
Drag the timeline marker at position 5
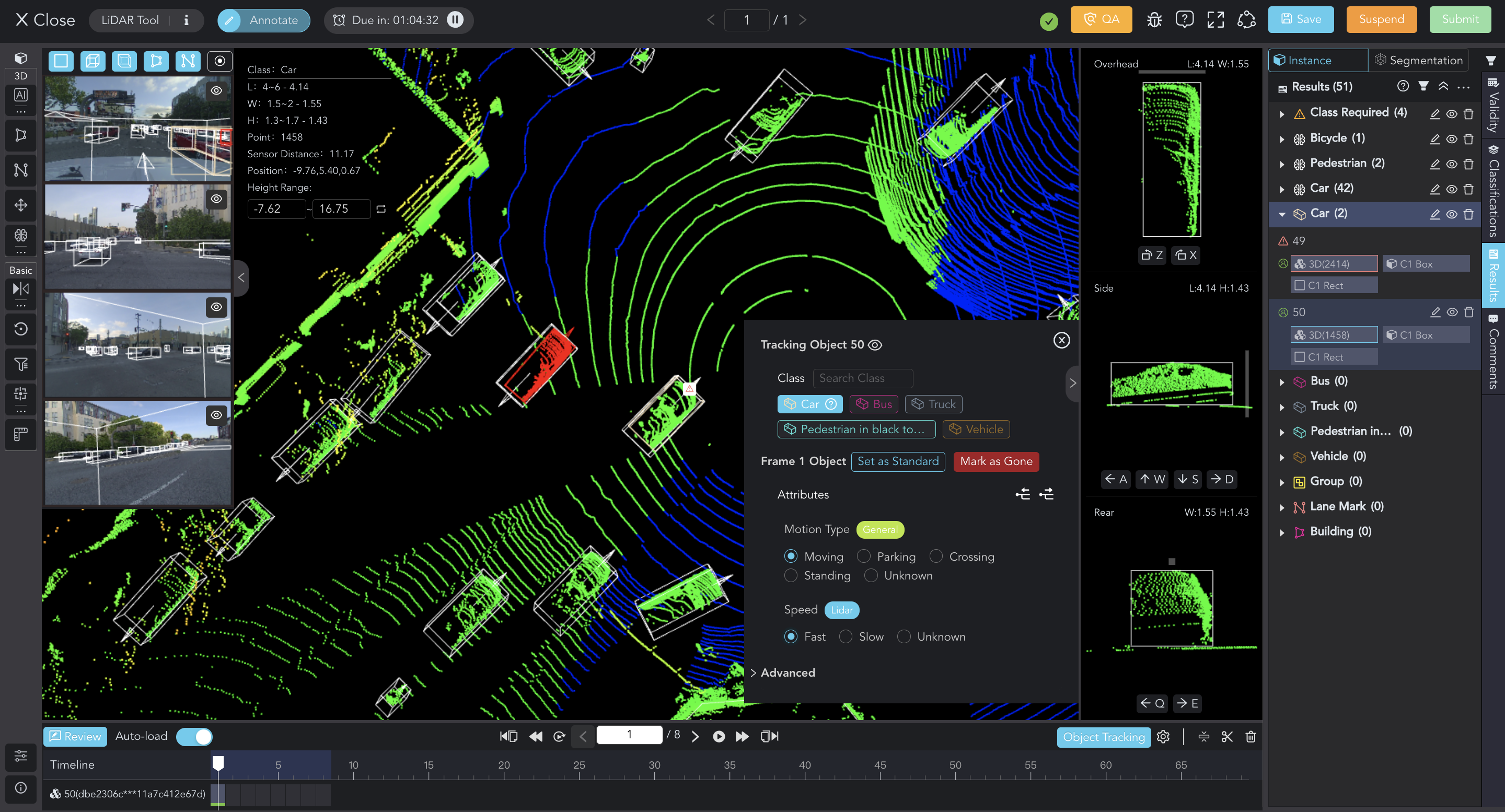tap(219, 762)
